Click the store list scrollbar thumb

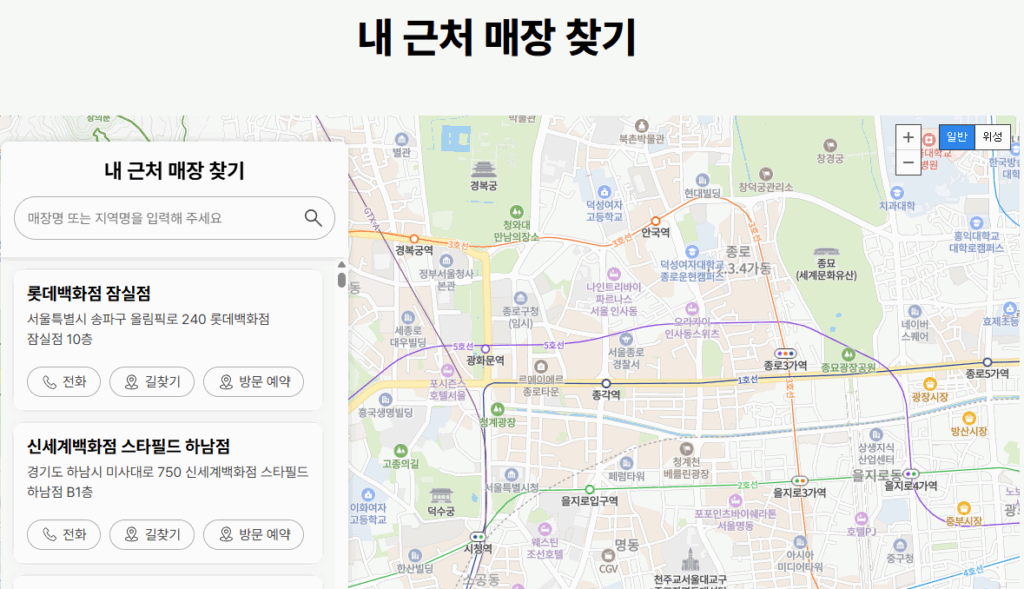click(x=342, y=279)
